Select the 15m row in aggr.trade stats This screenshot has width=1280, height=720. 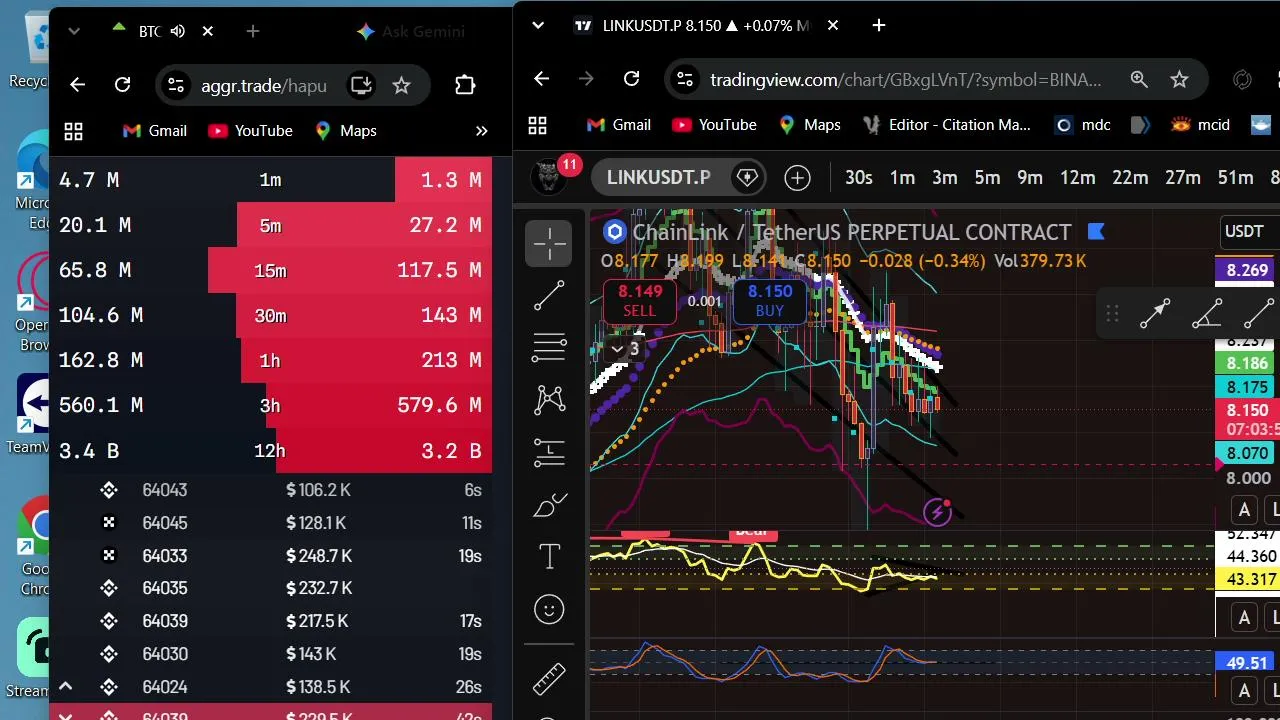click(x=270, y=270)
